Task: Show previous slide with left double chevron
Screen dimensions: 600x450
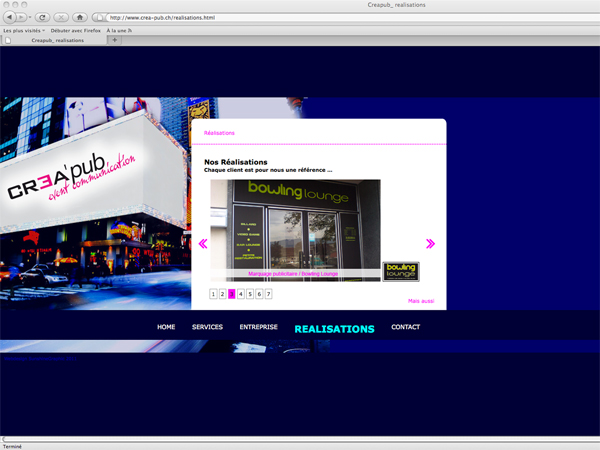Action: tap(203, 244)
